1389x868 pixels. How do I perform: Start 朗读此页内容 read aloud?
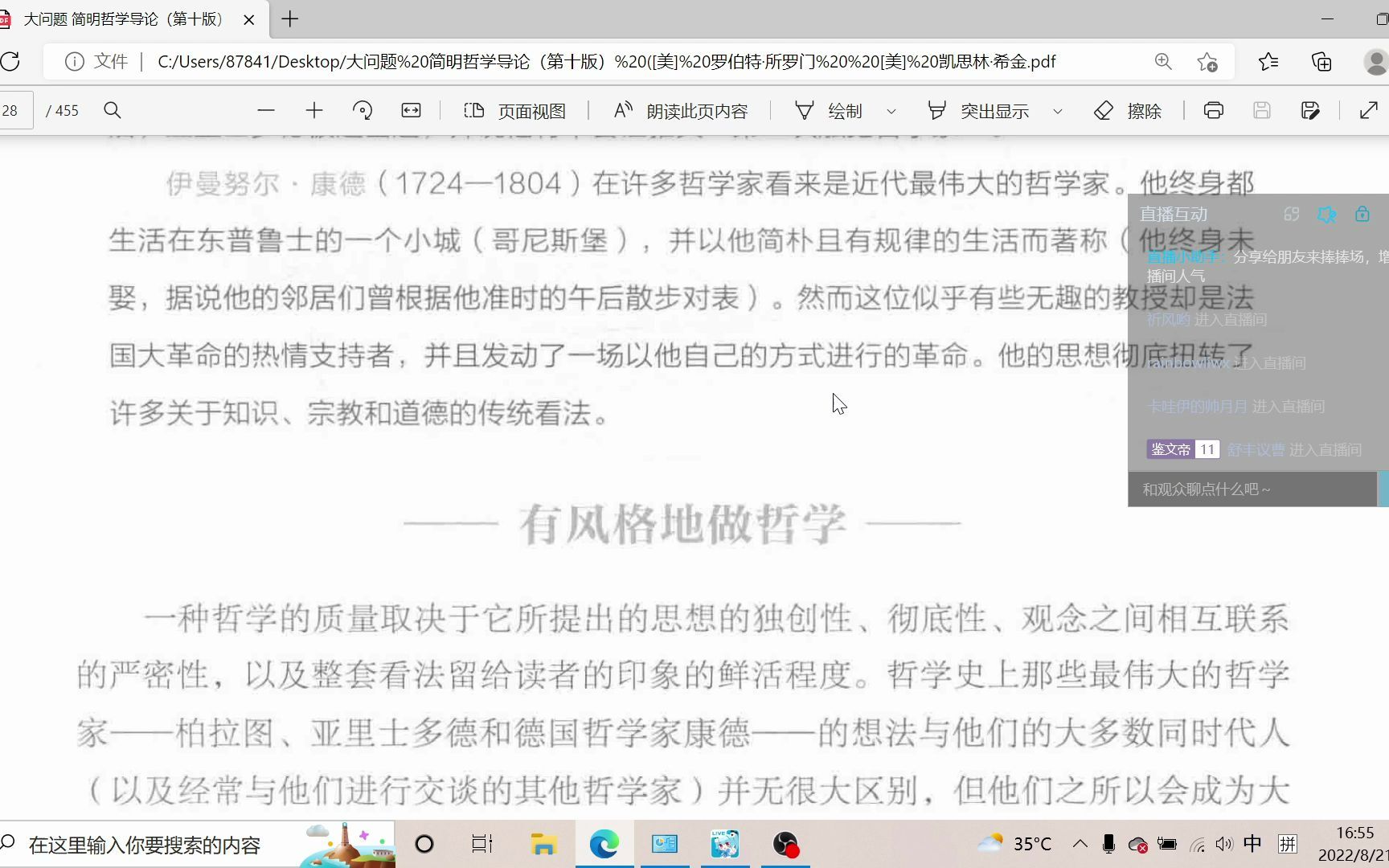coord(681,111)
